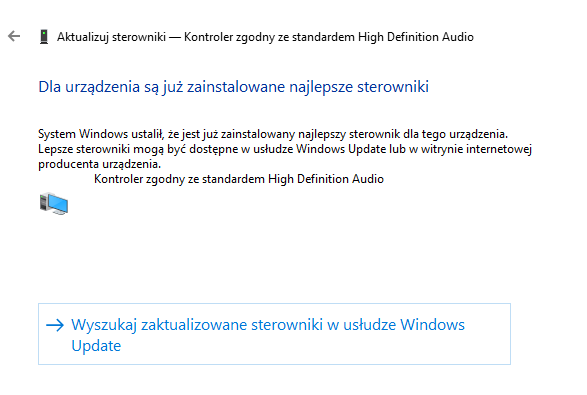Image resolution: width=587 pixels, height=395 pixels.
Task: Click the Aktualizuj sterowniki title text
Action: pos(112,37)
